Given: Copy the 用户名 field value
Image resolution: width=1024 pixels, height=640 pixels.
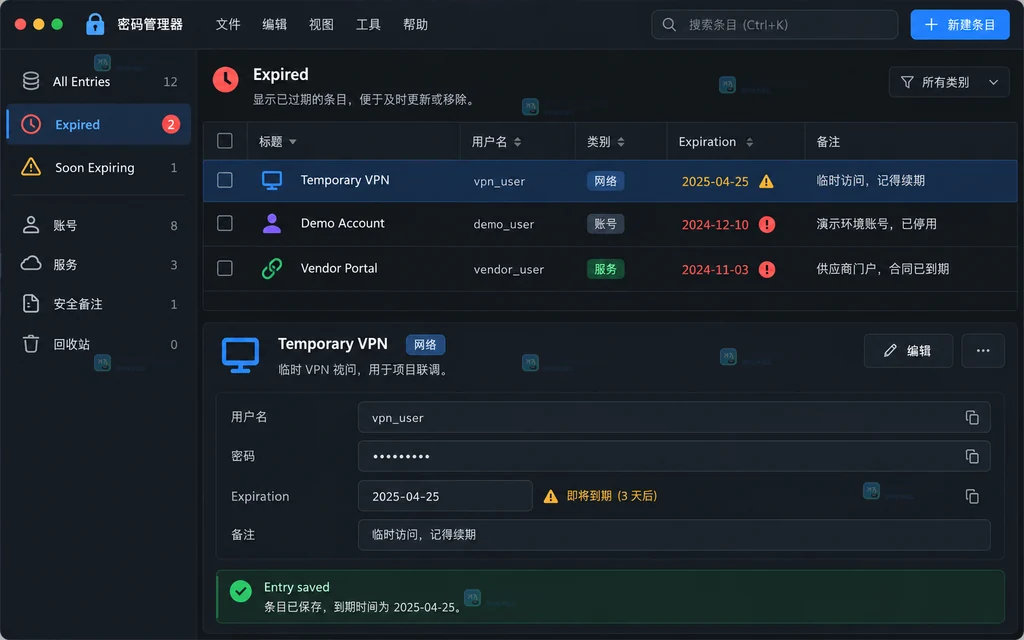Looking at the screenshot, I should coord(972,417).
